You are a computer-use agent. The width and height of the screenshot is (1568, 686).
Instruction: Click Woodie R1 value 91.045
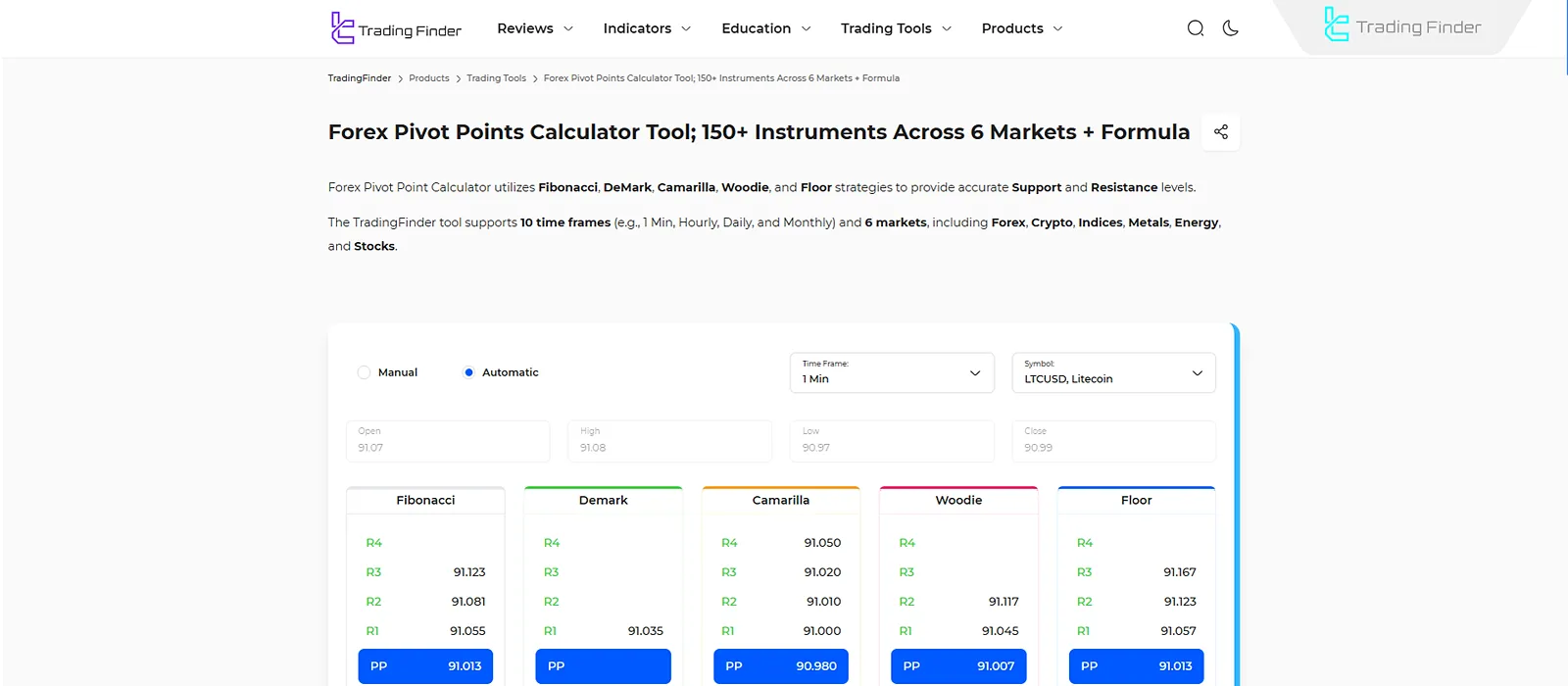coord(1001,631)
